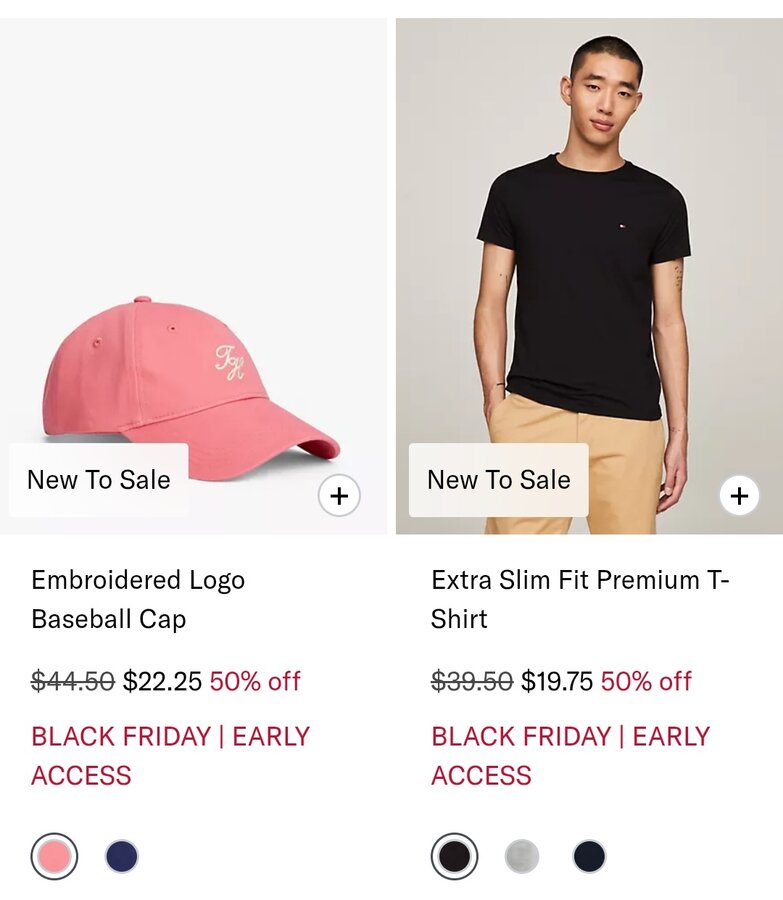Select the pink color swatch for the cap
Image resolution: width=783 pixels, height=900 pixels.
pyautogui.click(x=54, y=856)
